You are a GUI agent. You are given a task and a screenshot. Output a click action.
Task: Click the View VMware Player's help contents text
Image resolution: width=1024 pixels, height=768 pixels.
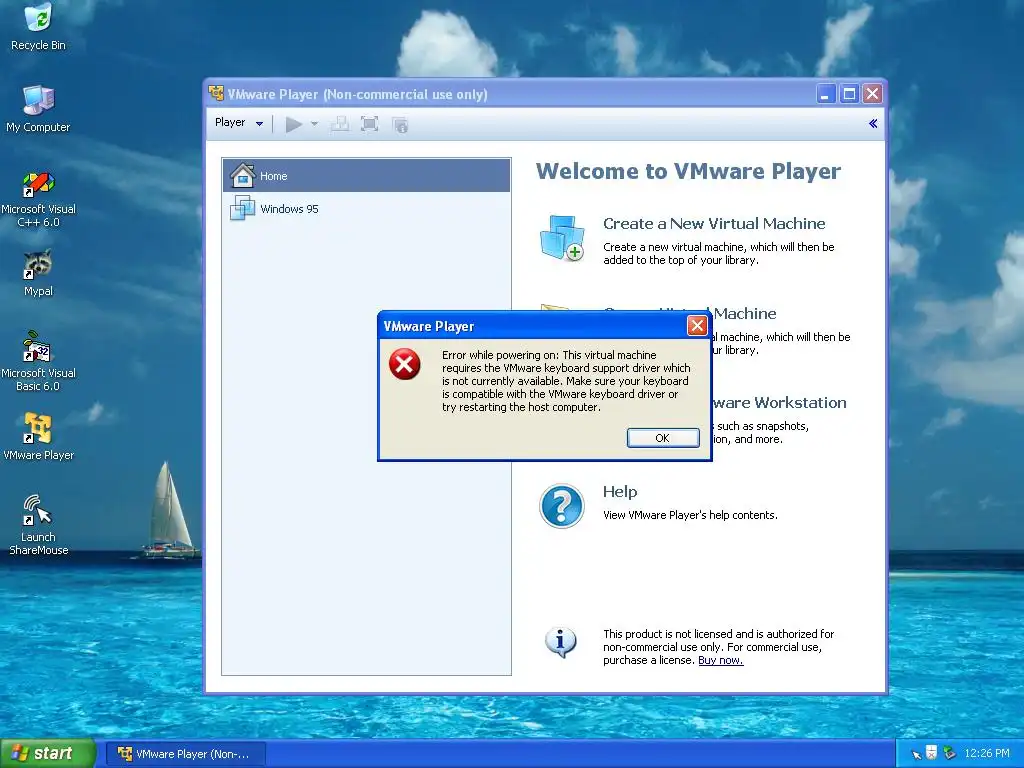coord(690,515)
